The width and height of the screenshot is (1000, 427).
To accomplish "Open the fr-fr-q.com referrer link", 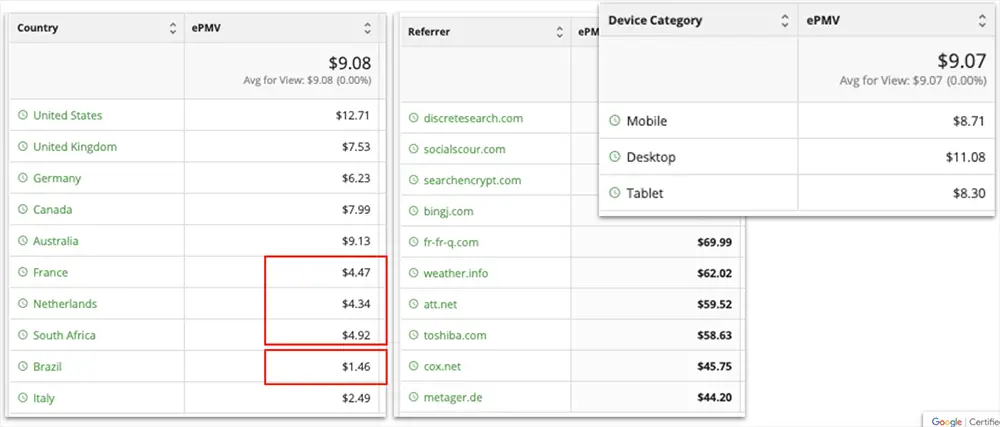I will [451, 242].
